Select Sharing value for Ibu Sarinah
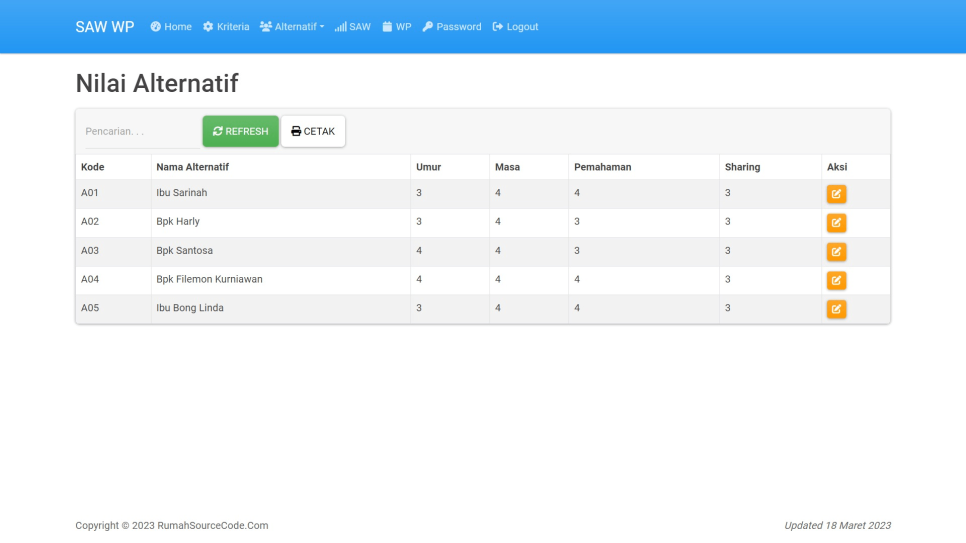Screen dimensions: 966x543 [x=728, y=193]
